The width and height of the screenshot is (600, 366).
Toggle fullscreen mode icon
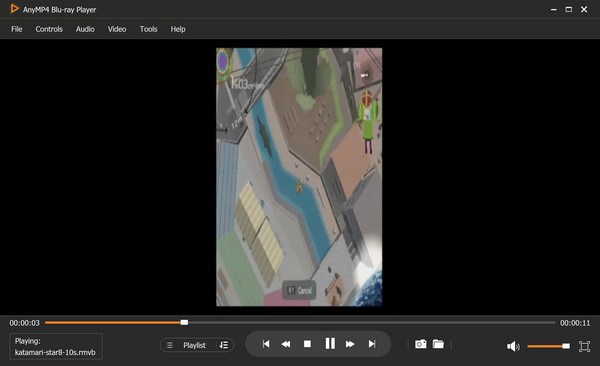[x=584, y=346]
